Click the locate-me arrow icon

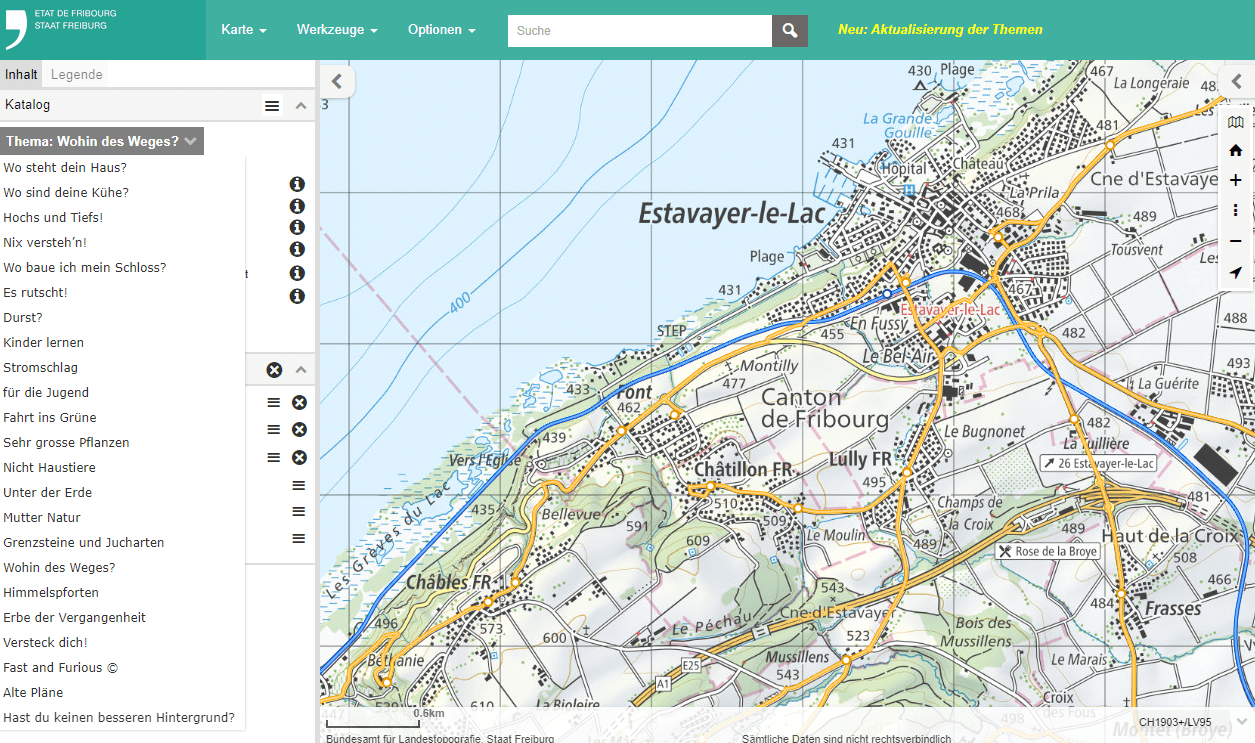coord(1236,272)
